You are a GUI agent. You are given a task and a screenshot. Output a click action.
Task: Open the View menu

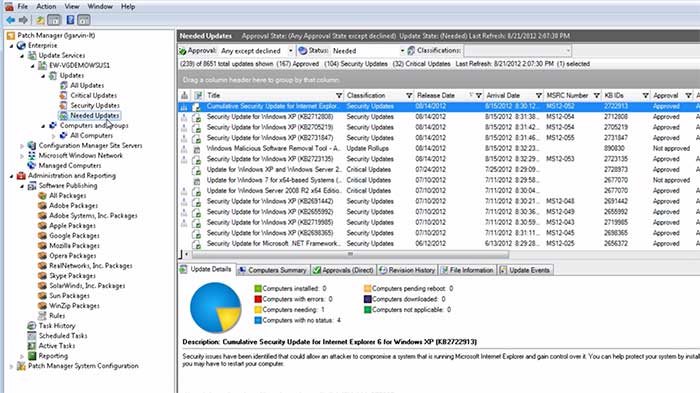click(71, 7)
